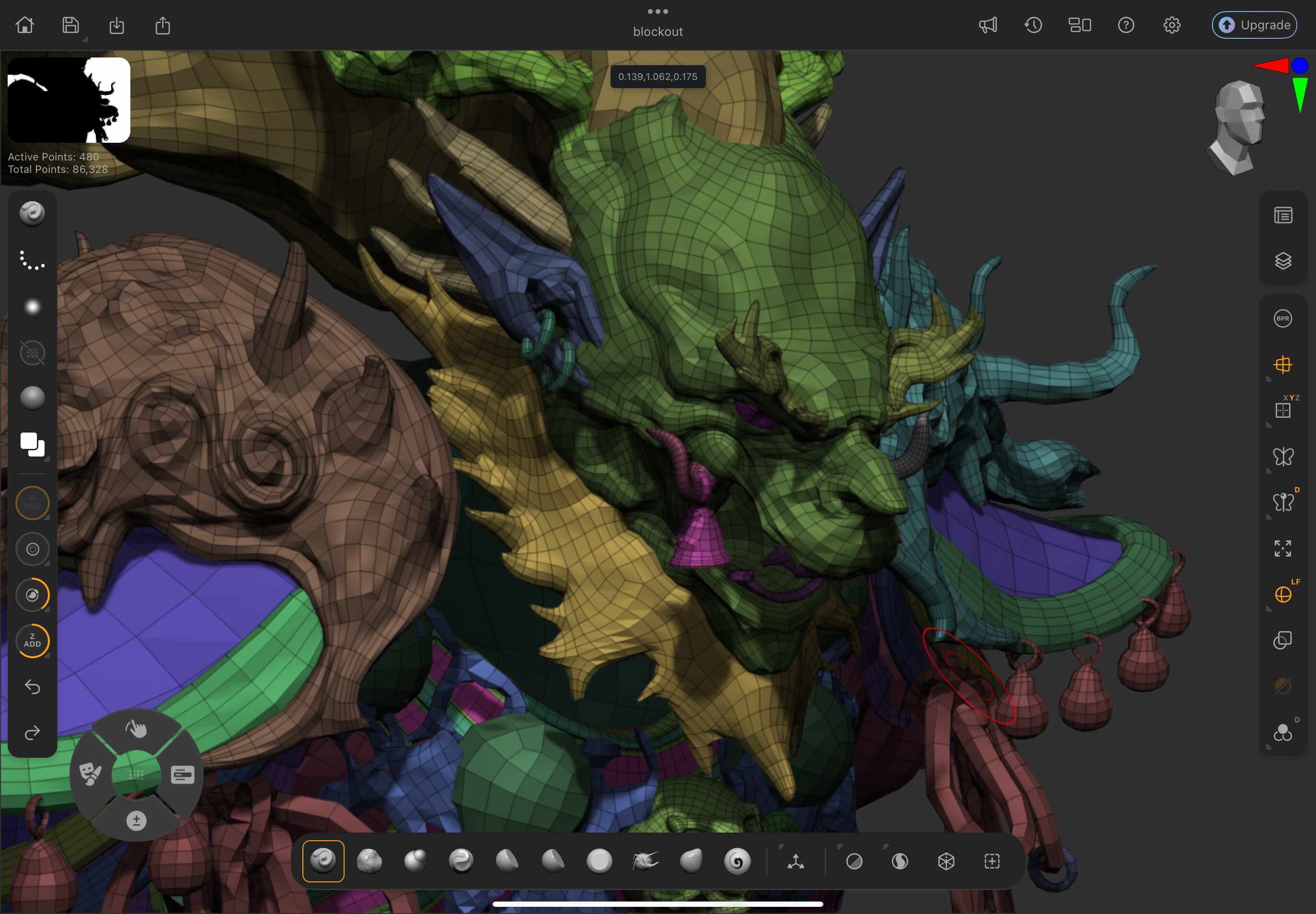The image size is (1316, 914).
Task: Click the redo arrow in the left panel
Action: [x=33, y=732]
